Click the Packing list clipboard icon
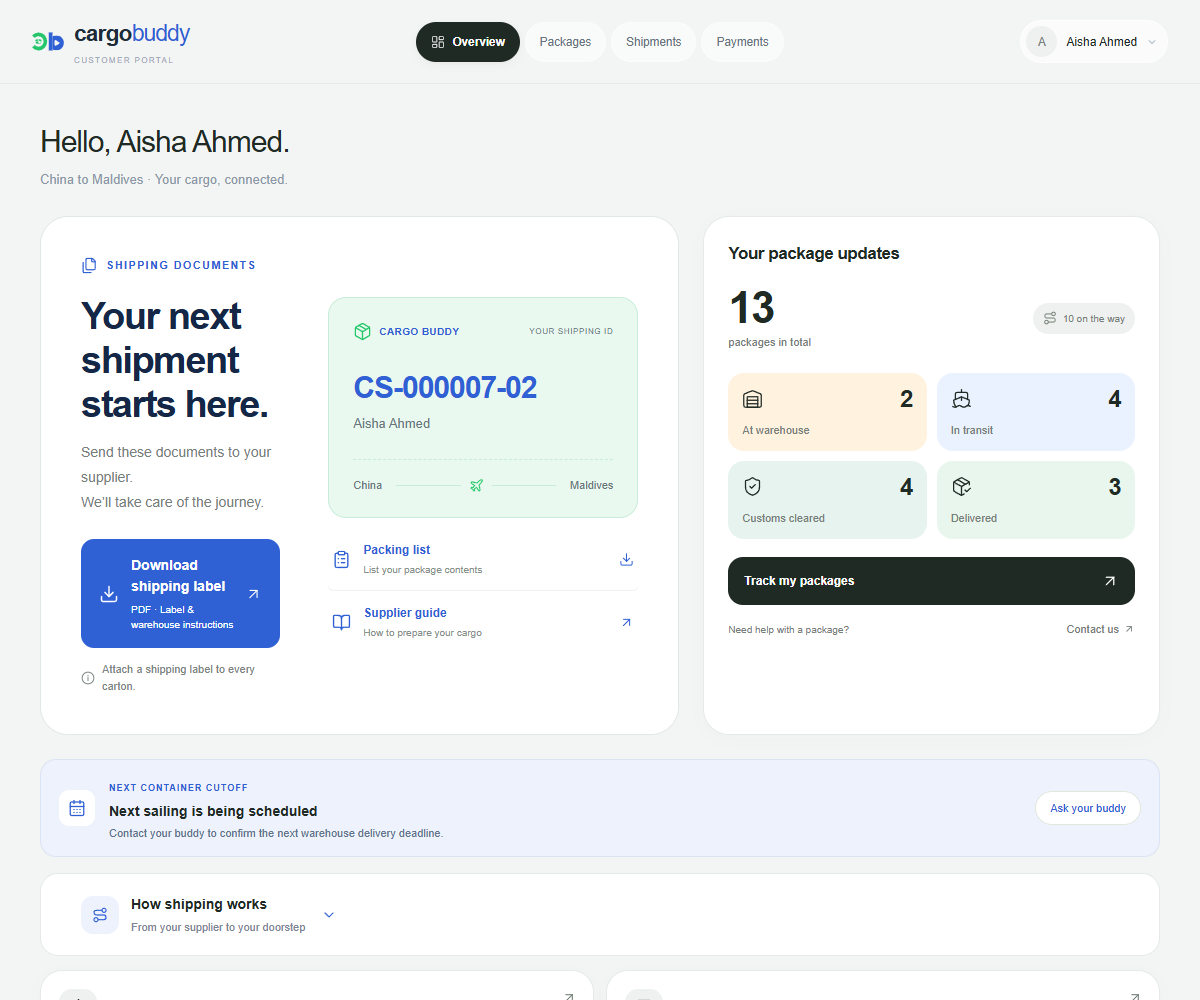Viewport: 1200px width, 1000px height. tap(341, 559)
